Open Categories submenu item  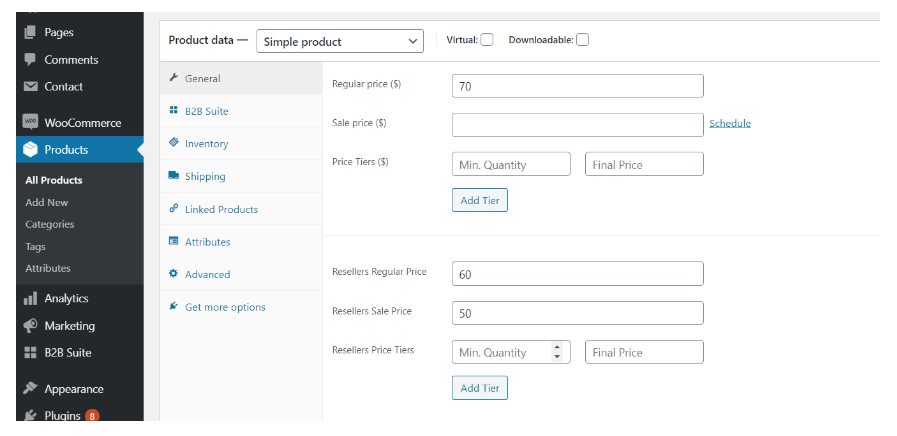click(x=50, y=224)
